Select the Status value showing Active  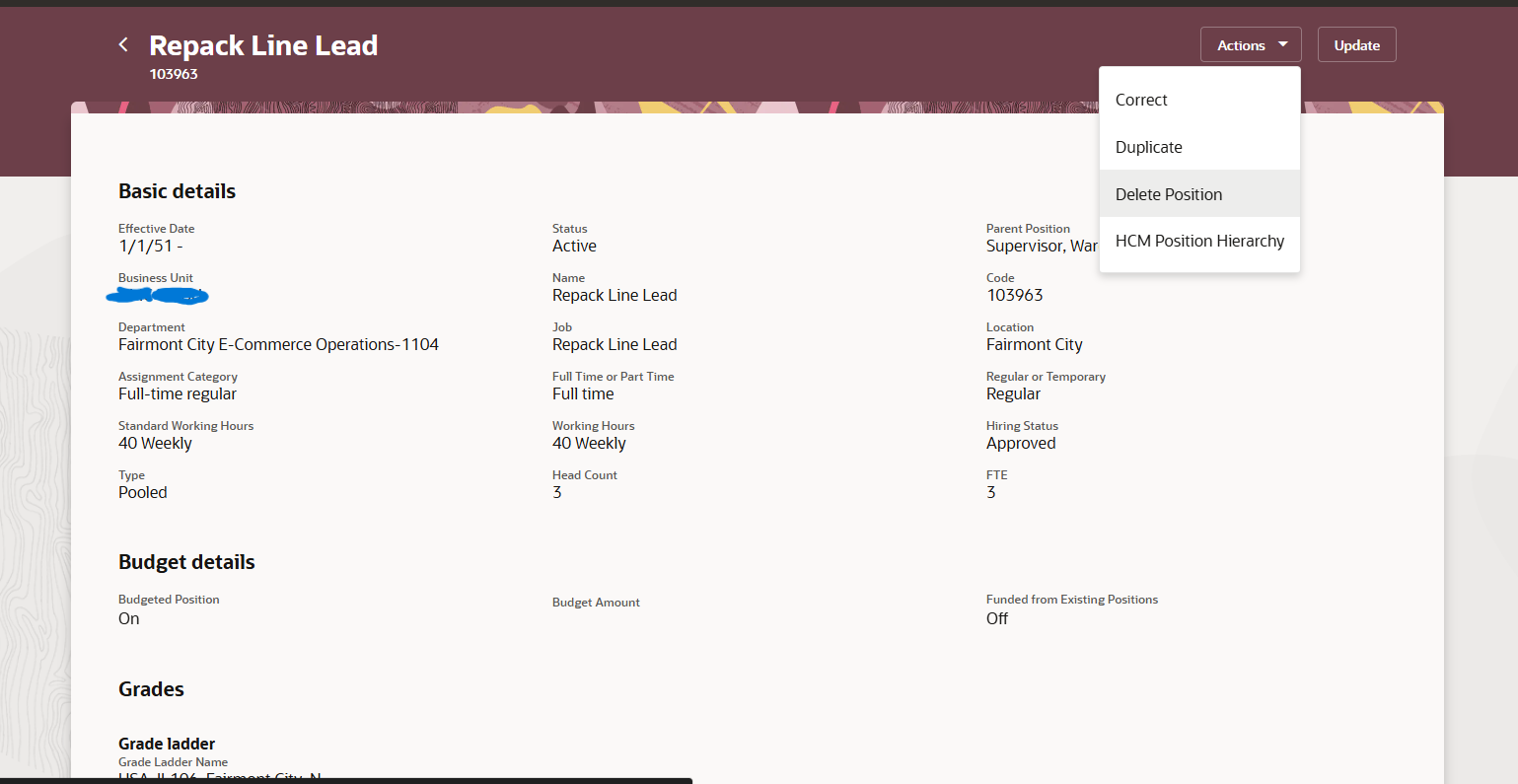pyautogui.click(x=574, y=246)
